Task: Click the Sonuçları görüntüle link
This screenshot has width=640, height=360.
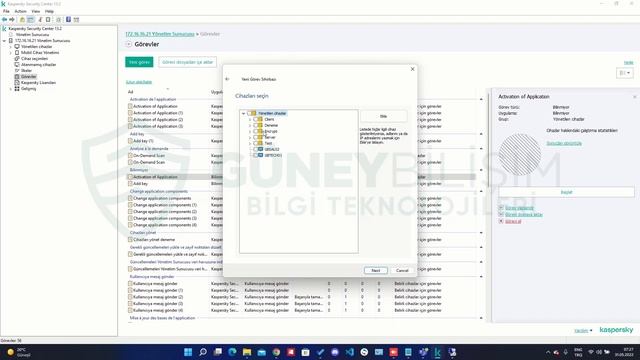Action: (564, 143)
